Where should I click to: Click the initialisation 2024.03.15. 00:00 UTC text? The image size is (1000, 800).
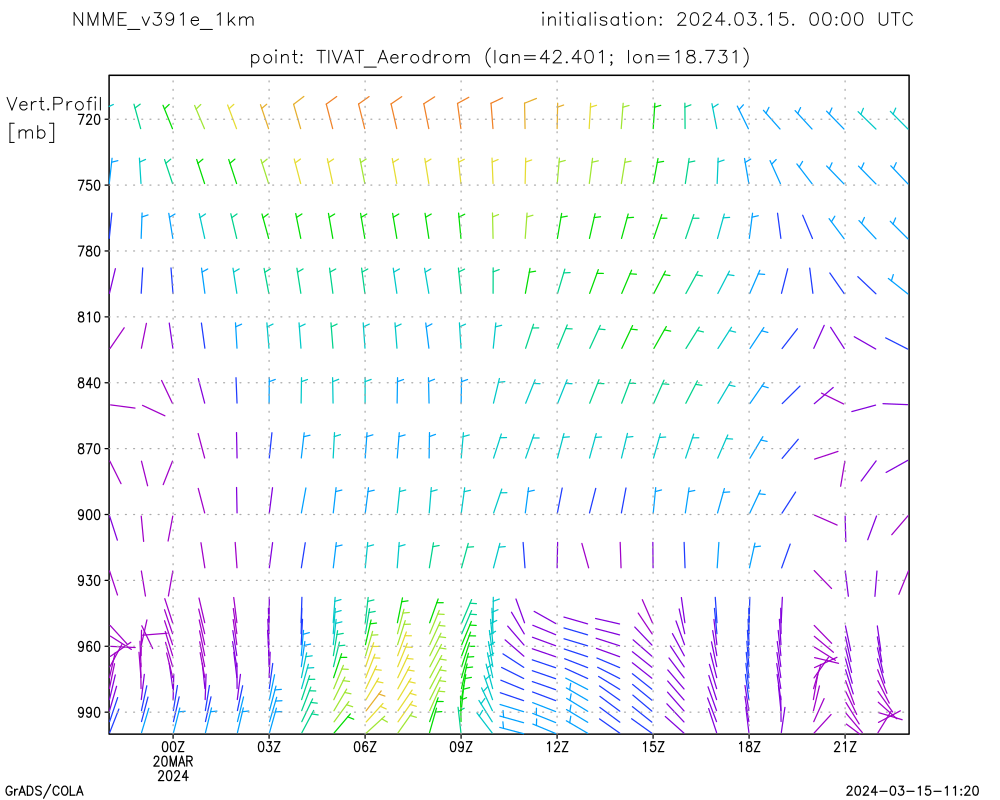727,20
